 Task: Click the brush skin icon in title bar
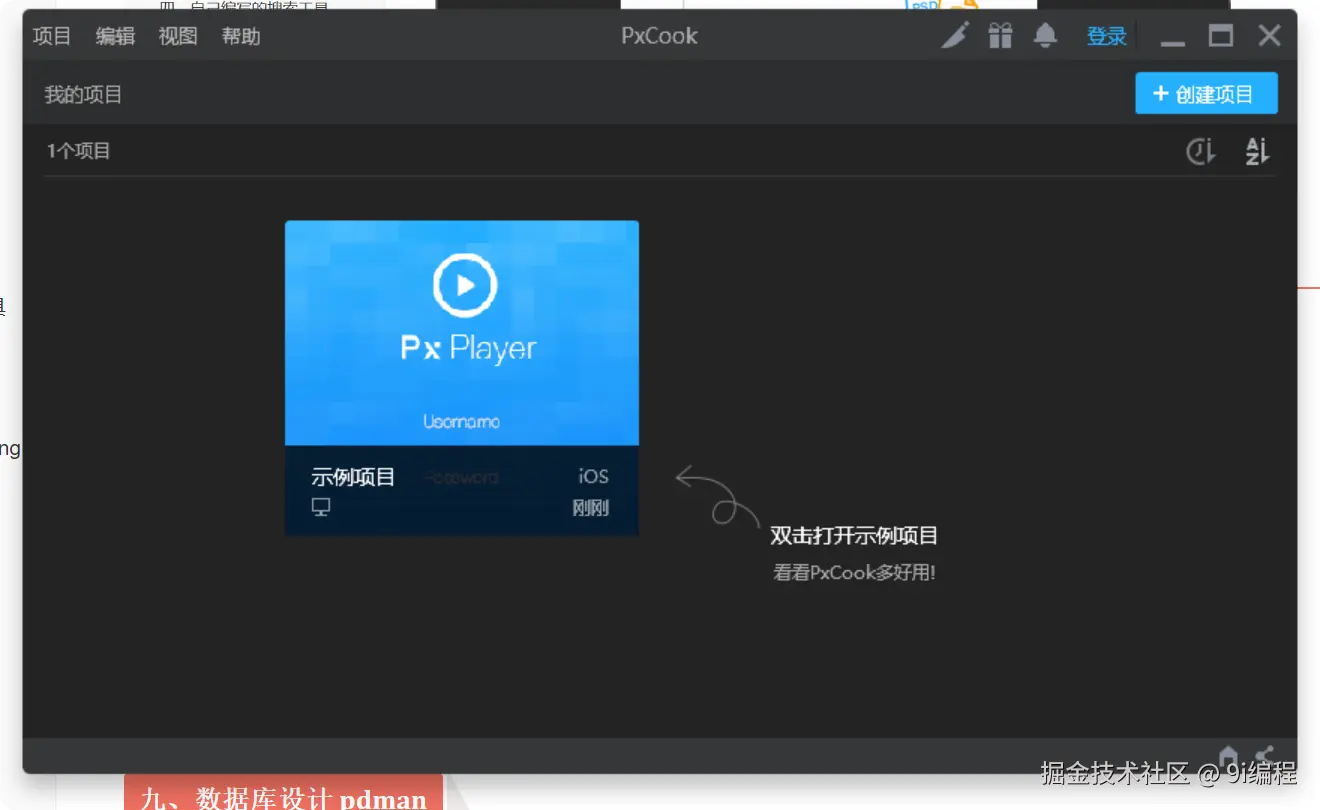click(x=956, y=36)
